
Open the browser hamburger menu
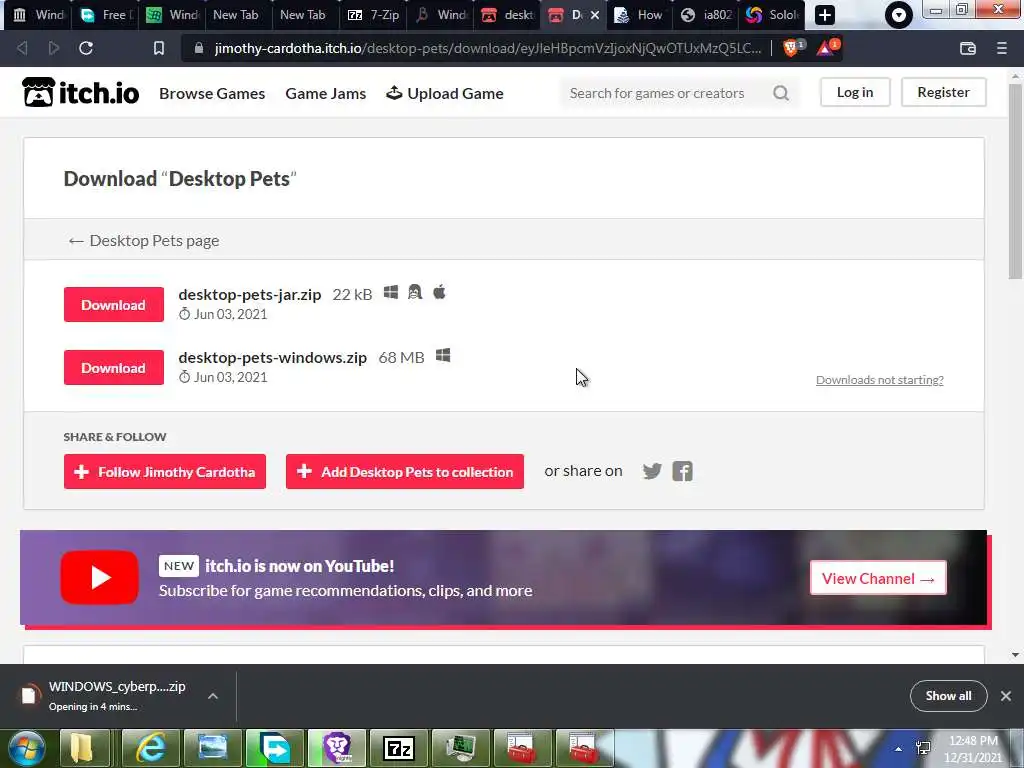click(1002, 48)
